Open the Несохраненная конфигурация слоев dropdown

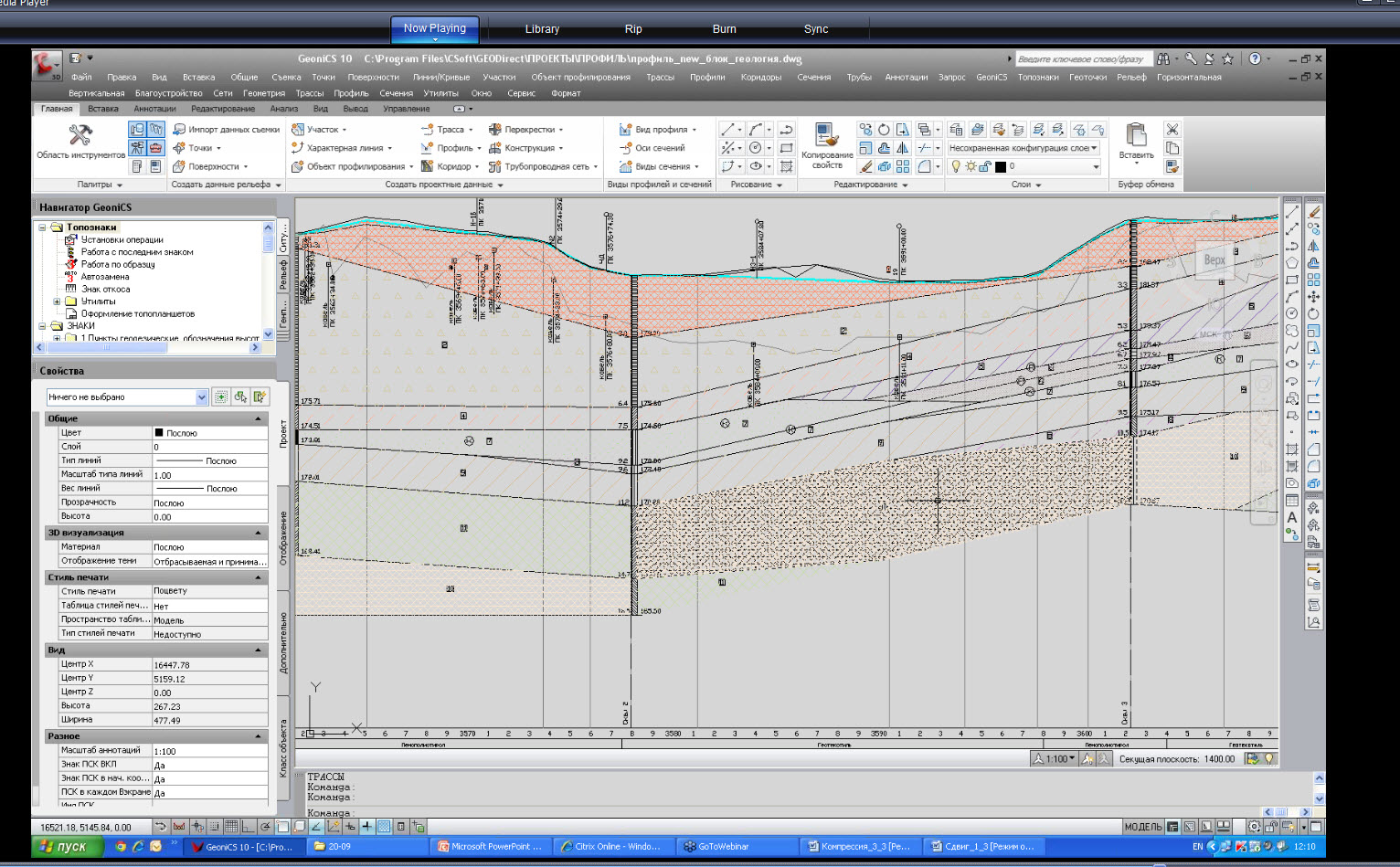[1023, 148]
